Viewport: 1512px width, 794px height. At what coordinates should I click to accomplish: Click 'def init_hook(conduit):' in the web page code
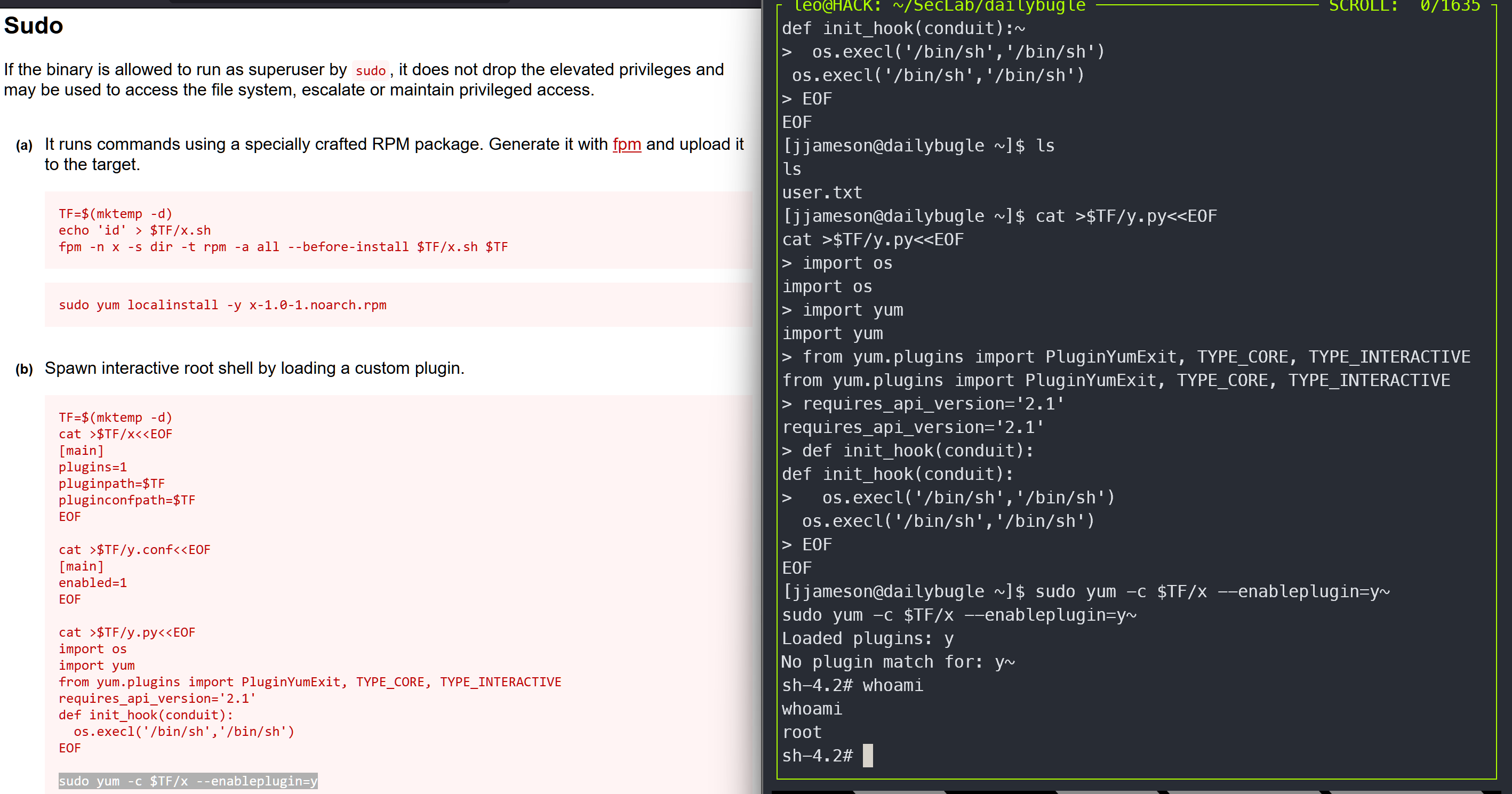146,715
